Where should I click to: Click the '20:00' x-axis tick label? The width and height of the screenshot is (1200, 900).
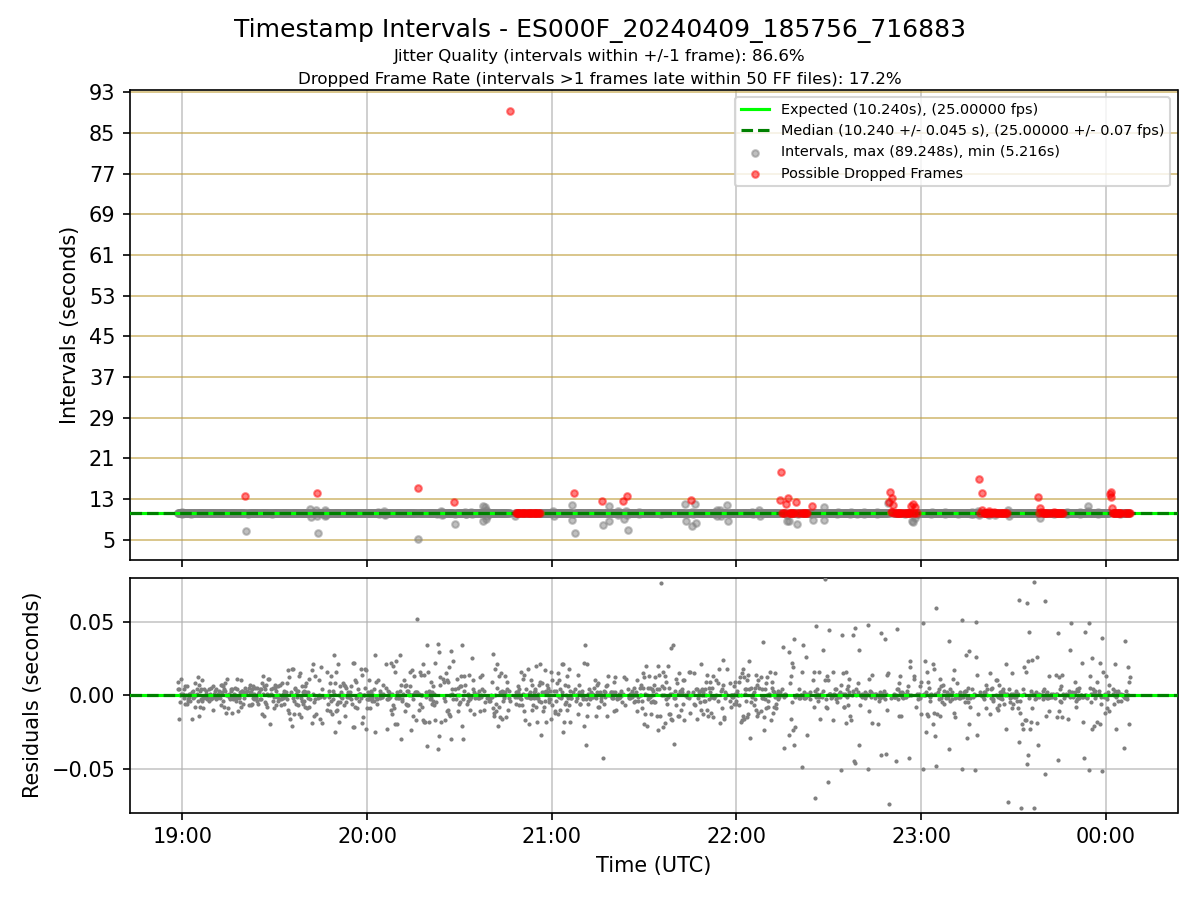(366, 836)
